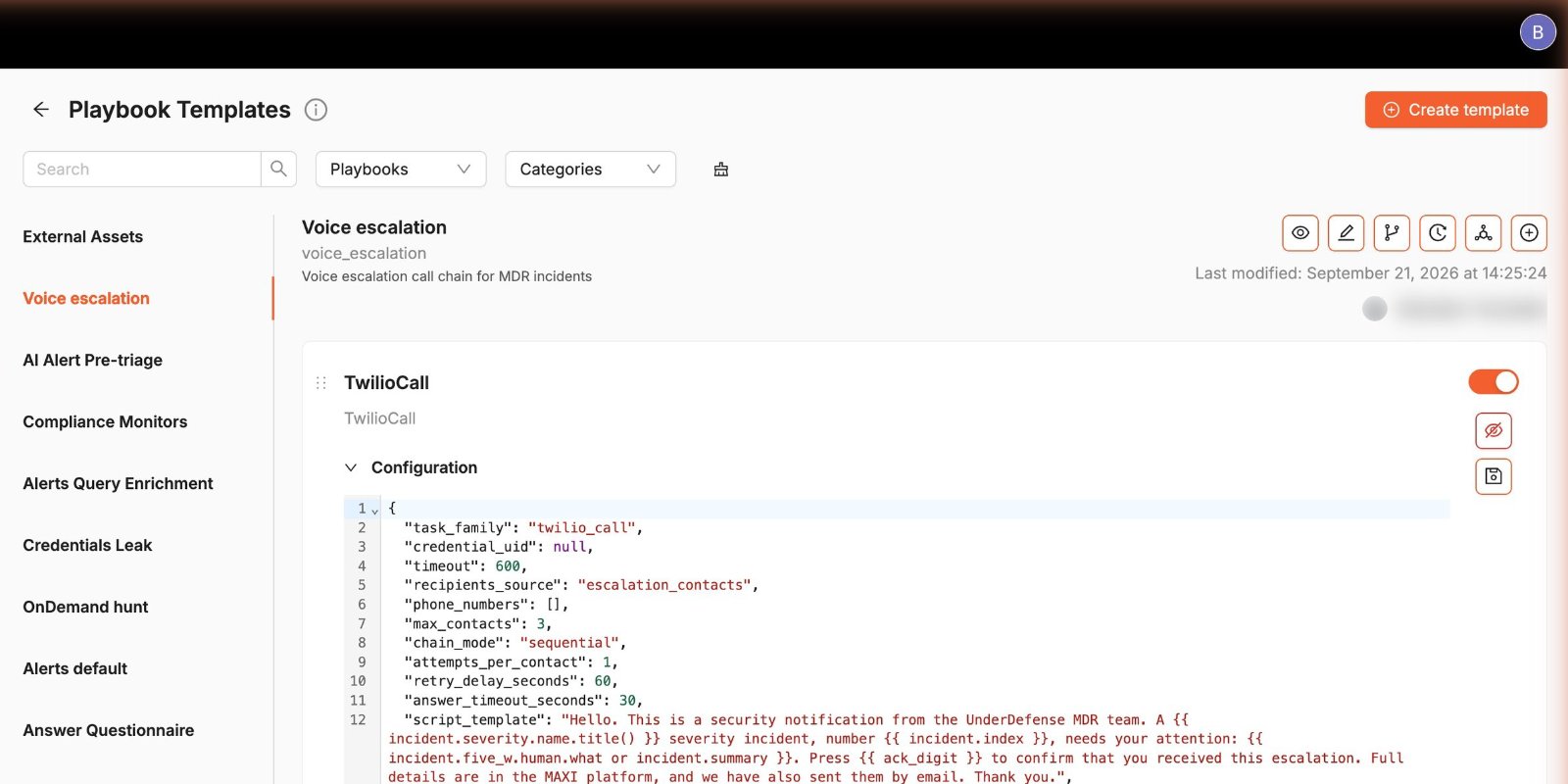Collapse the Configuration section
This screenshot has width=1568, height=784.
(x=351, y=467)
